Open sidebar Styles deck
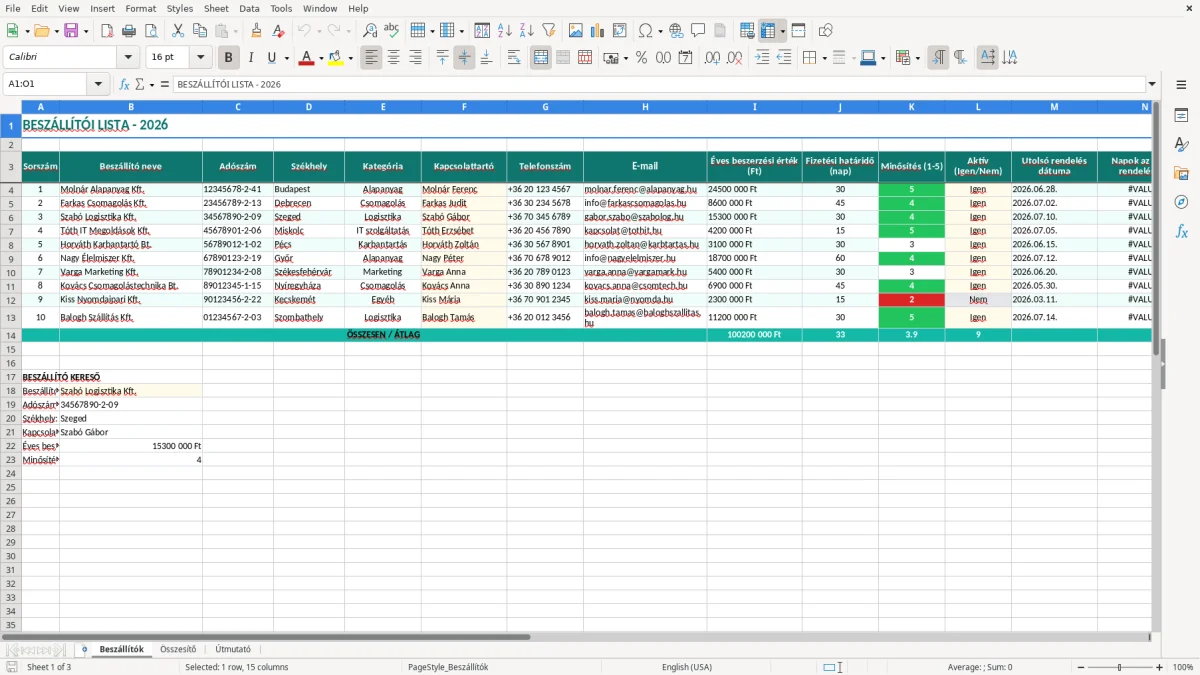 tap(1182, 145)
